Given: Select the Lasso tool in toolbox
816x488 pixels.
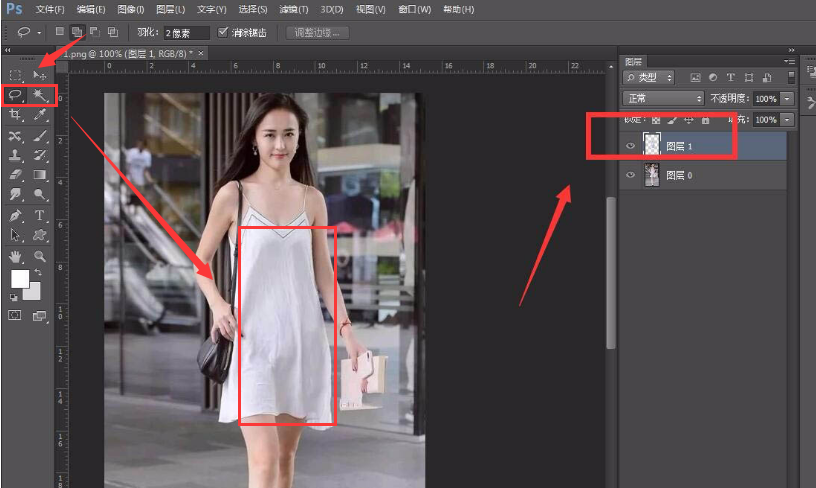Looking at the screenshot, I should pyautogui.click(x=15, y=95).
